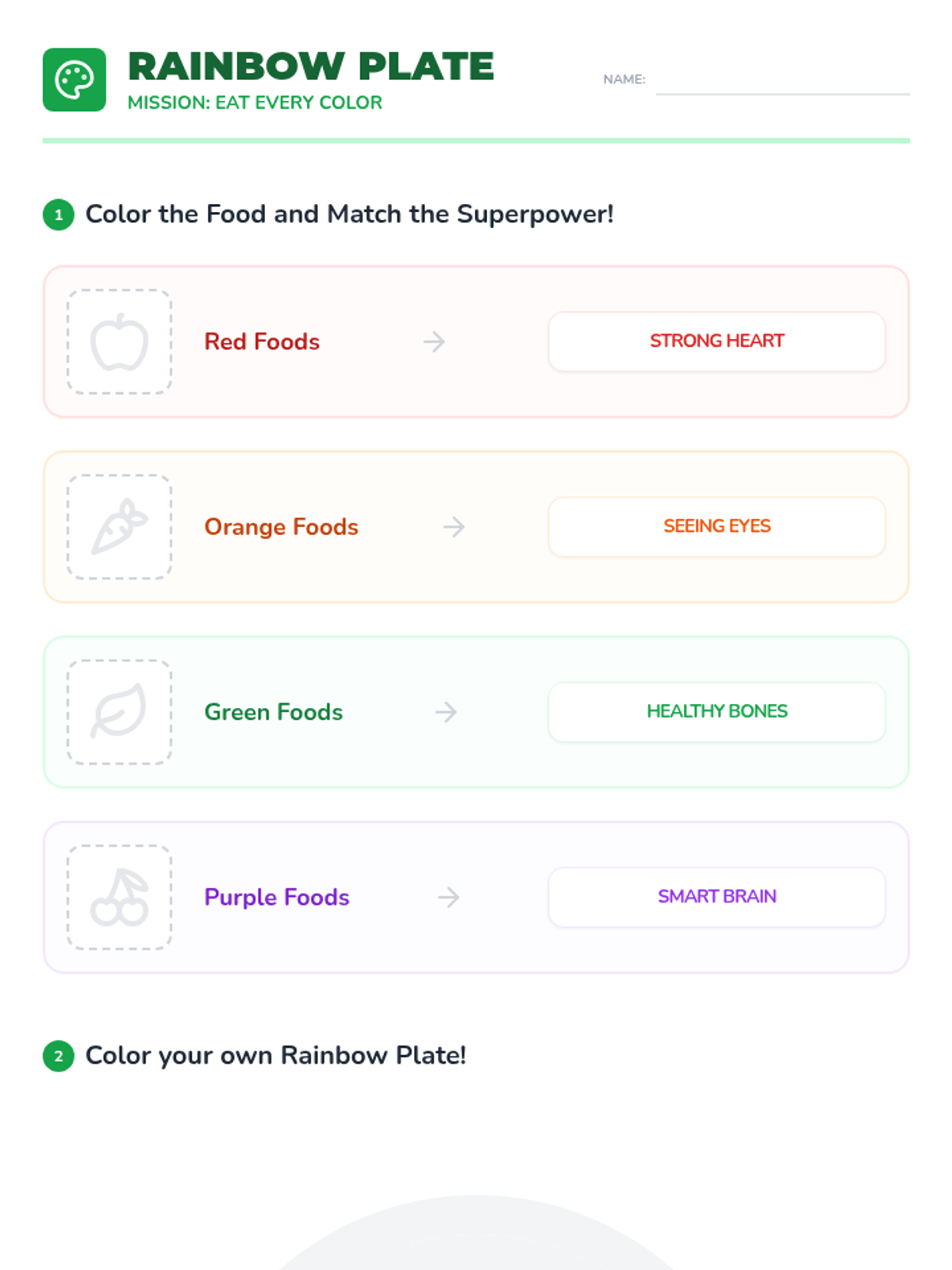
Task: Click the green number 2 badge
Action: click(59, 1056)
